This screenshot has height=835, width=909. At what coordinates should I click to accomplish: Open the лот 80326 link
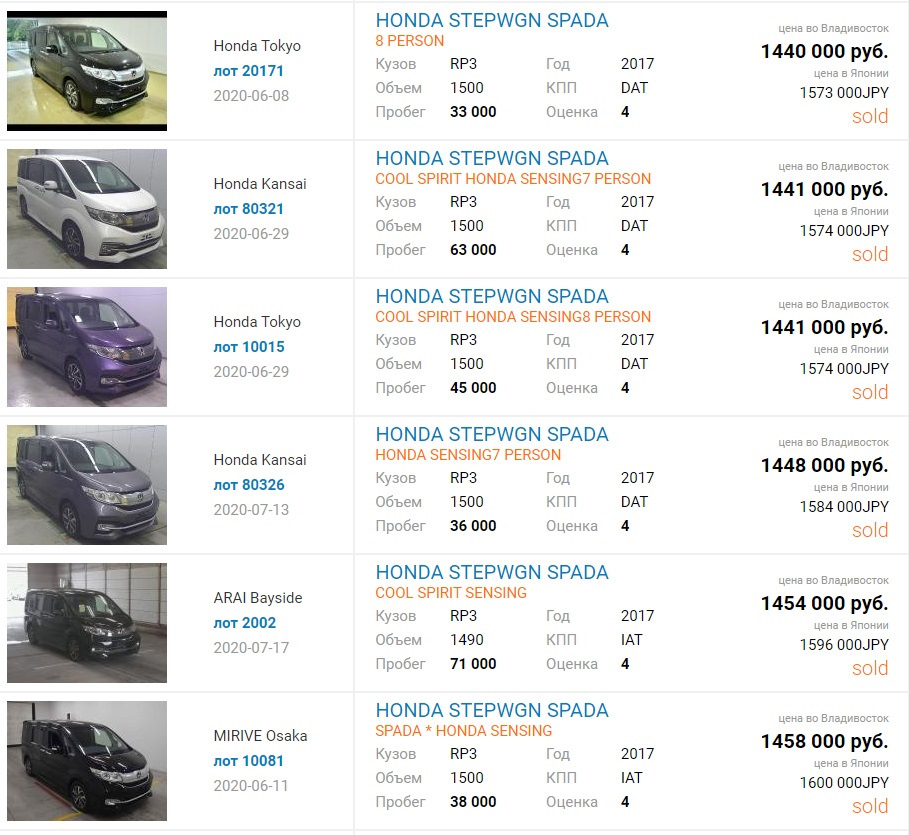point(249,485)
